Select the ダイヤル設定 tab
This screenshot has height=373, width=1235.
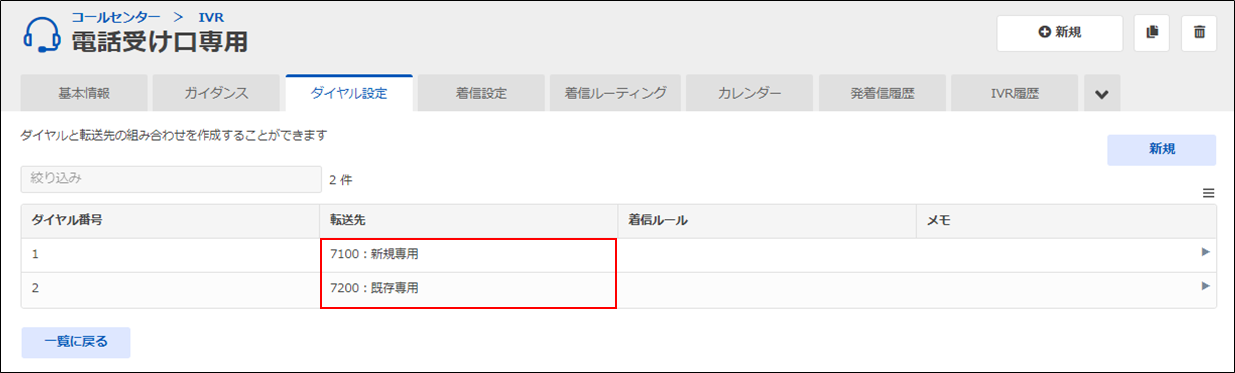coord(349,93)
